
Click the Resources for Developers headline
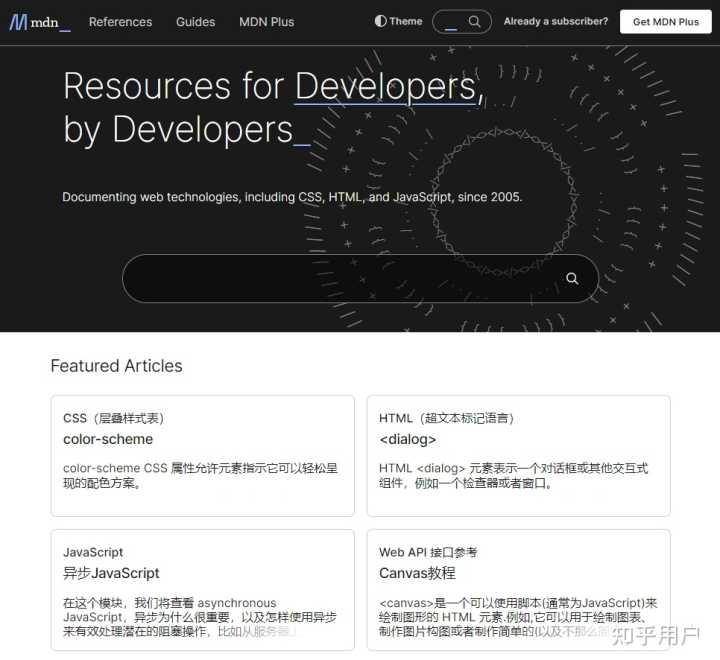273,108
